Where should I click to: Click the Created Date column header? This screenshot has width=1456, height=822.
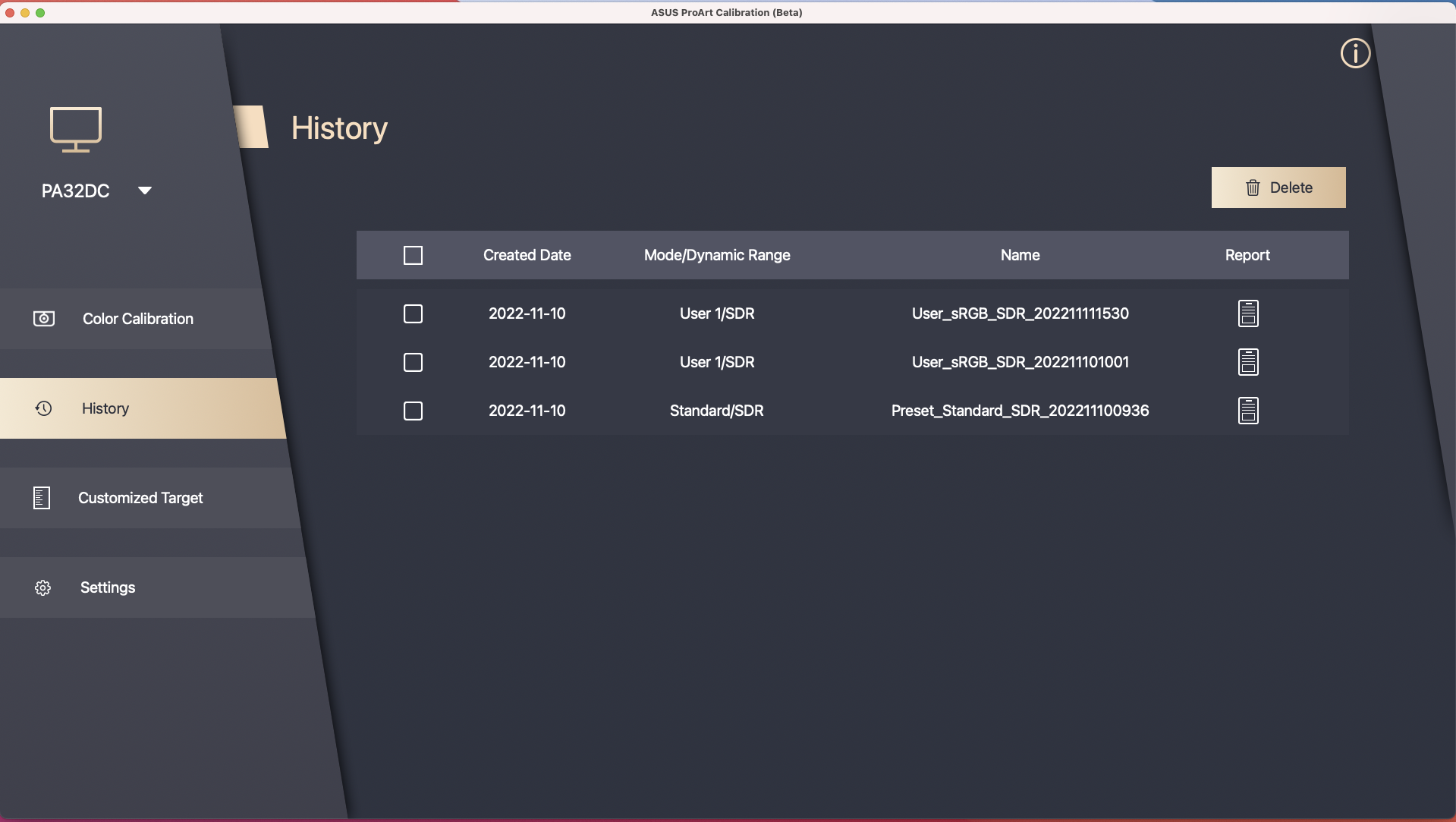[527, 255]
